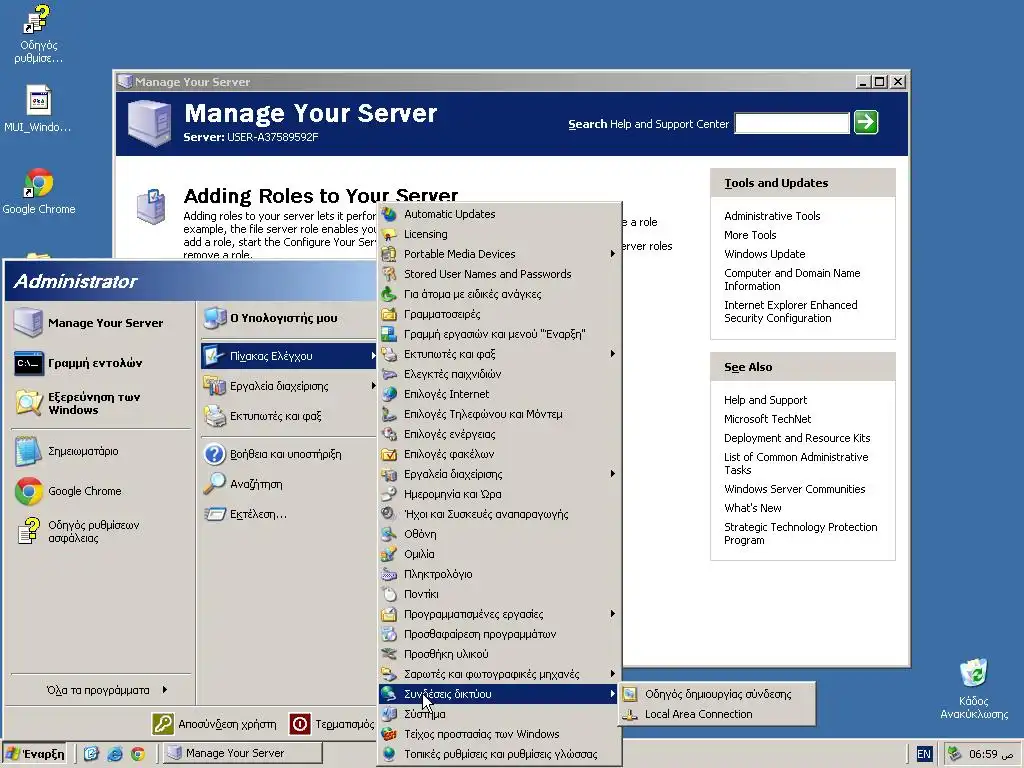Open Τοπικές ρυθμίσεις και ρυθμίσεις γλώσσας
1024x768 pixels.
(x=500, y=754)
